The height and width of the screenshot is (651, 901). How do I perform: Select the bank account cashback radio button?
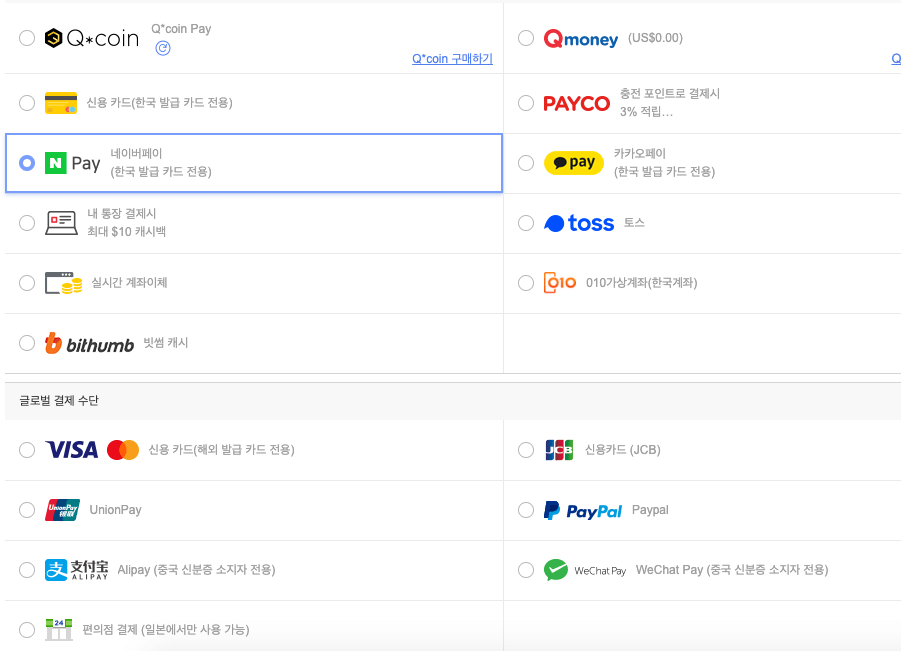coord(27,223)
